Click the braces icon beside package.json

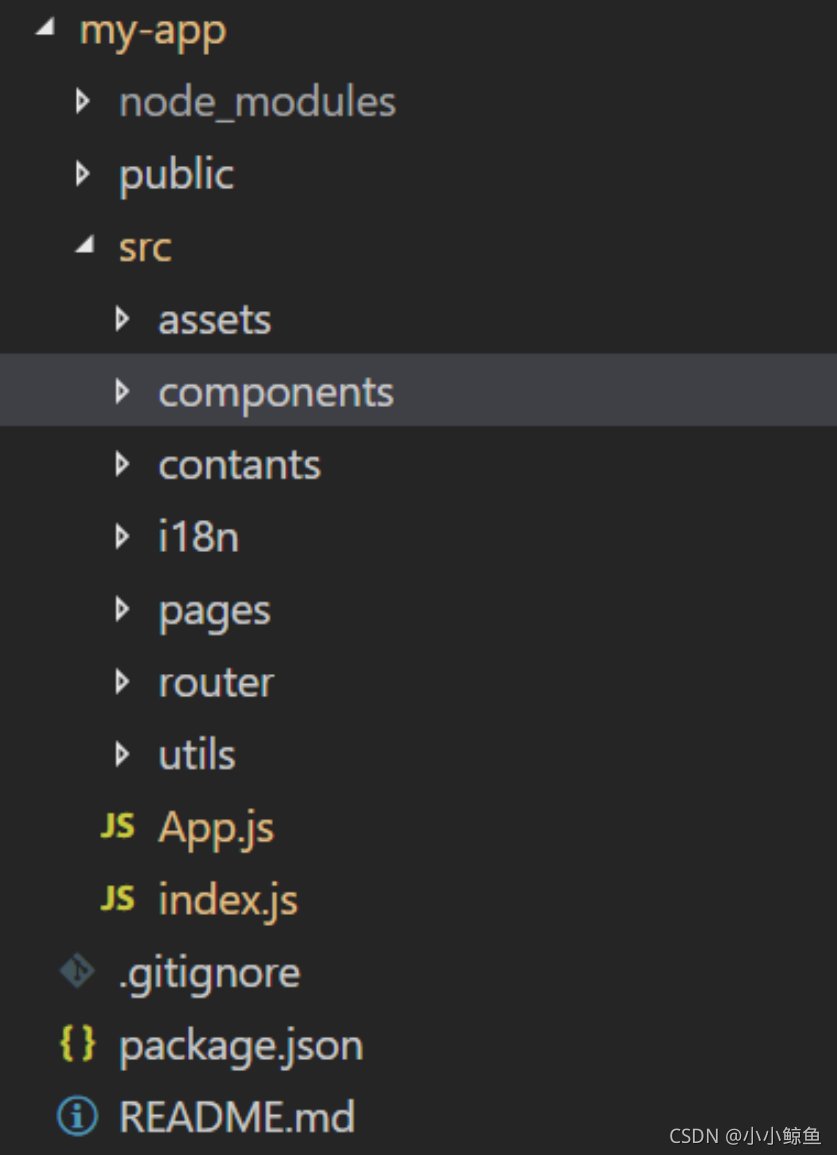(77, 1044)
